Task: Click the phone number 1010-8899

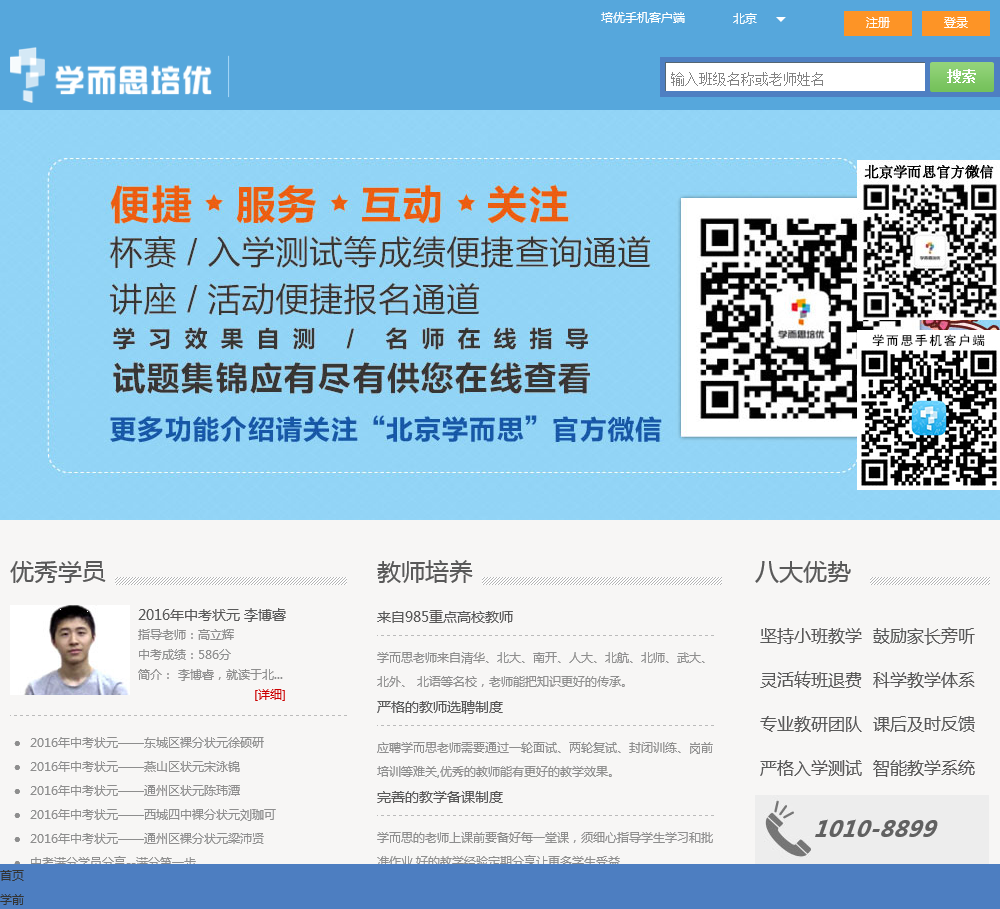Action: (x=876, y=829)
